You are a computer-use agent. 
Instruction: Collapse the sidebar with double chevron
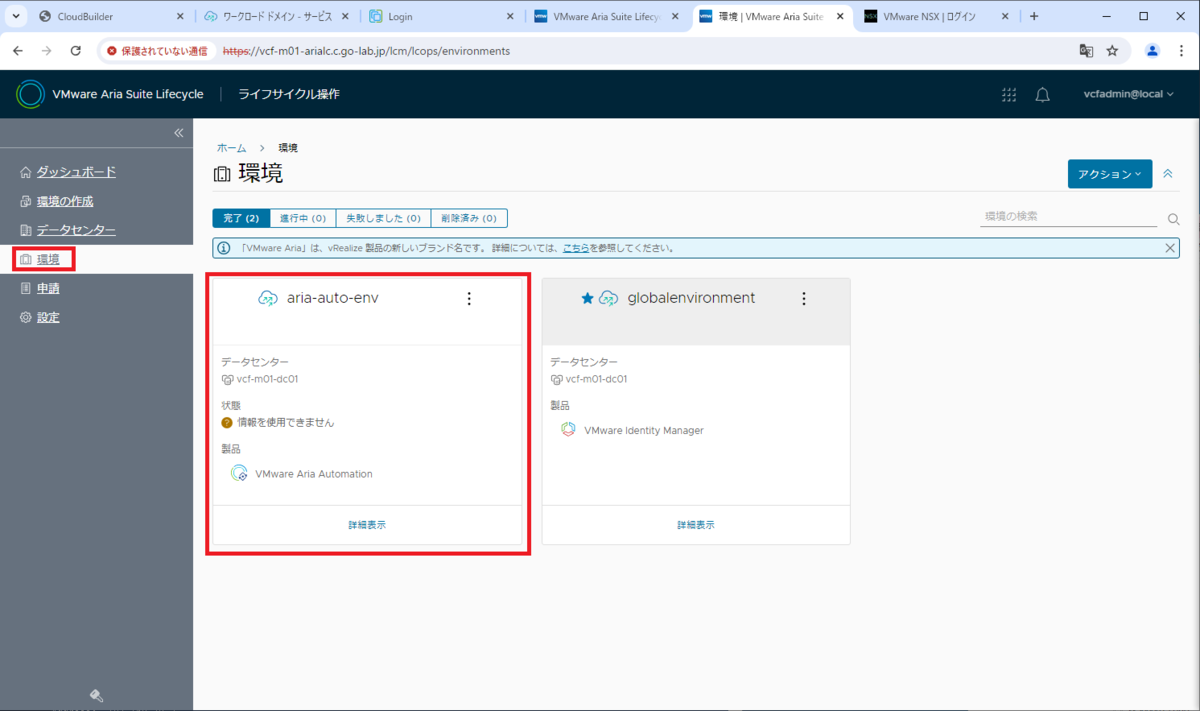[x=179, y=133]
